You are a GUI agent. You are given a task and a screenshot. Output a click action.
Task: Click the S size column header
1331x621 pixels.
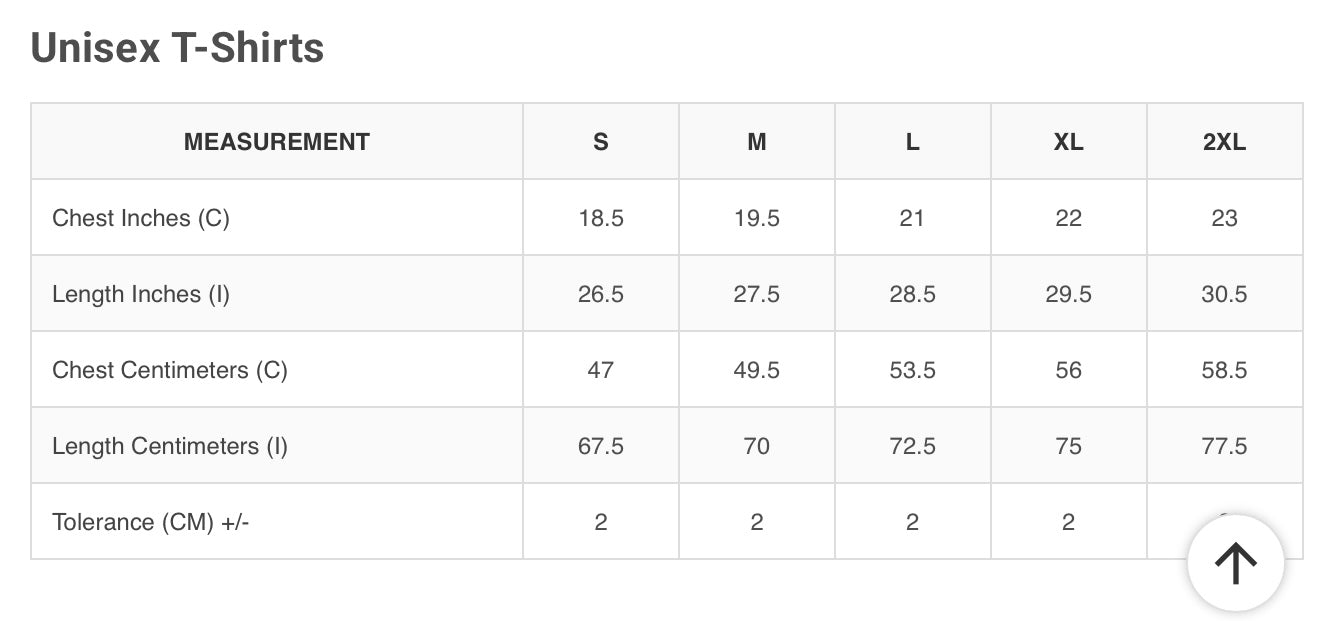[600, 142]
